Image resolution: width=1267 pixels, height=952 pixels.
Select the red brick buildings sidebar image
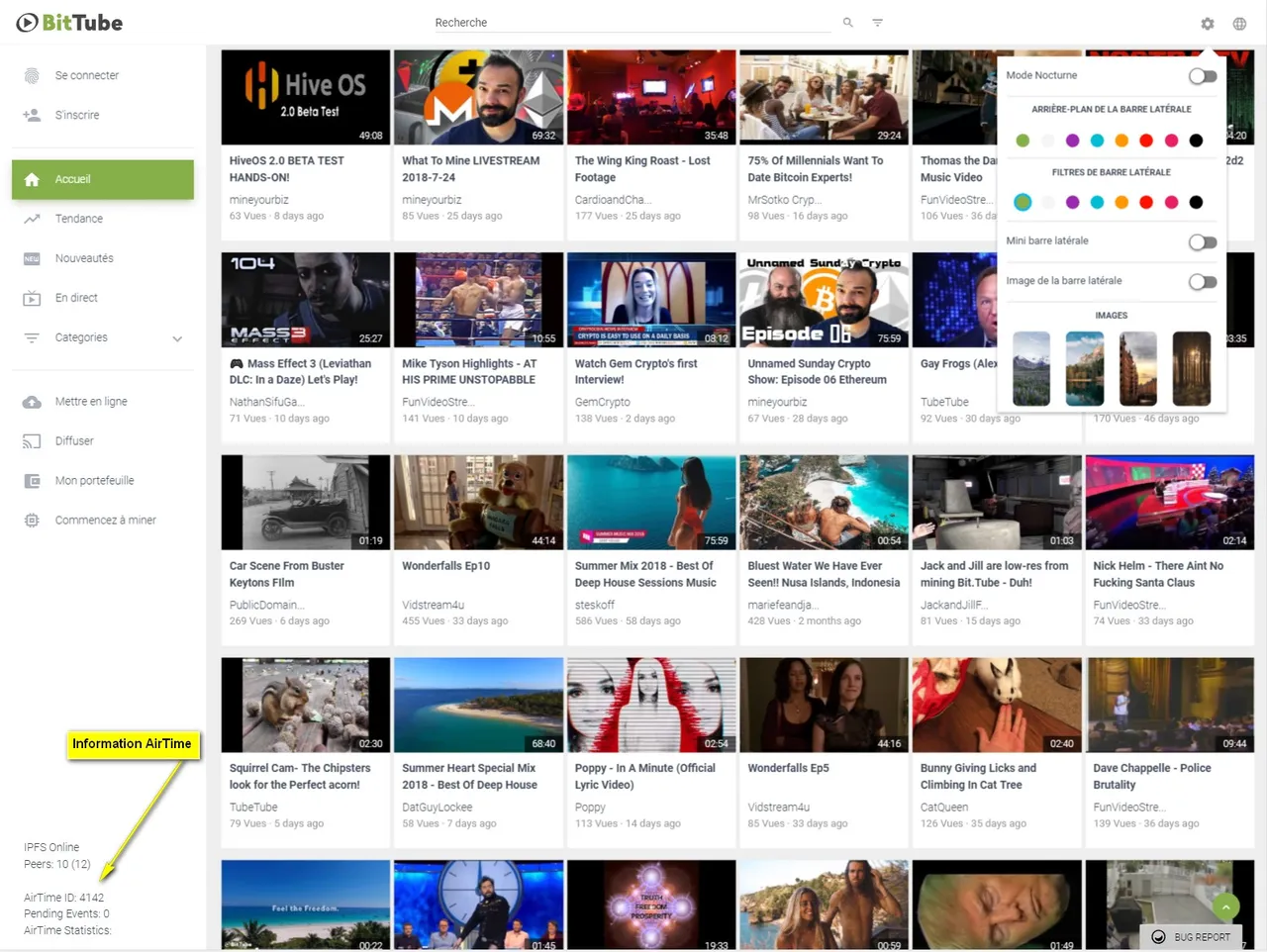(1138, 368)
